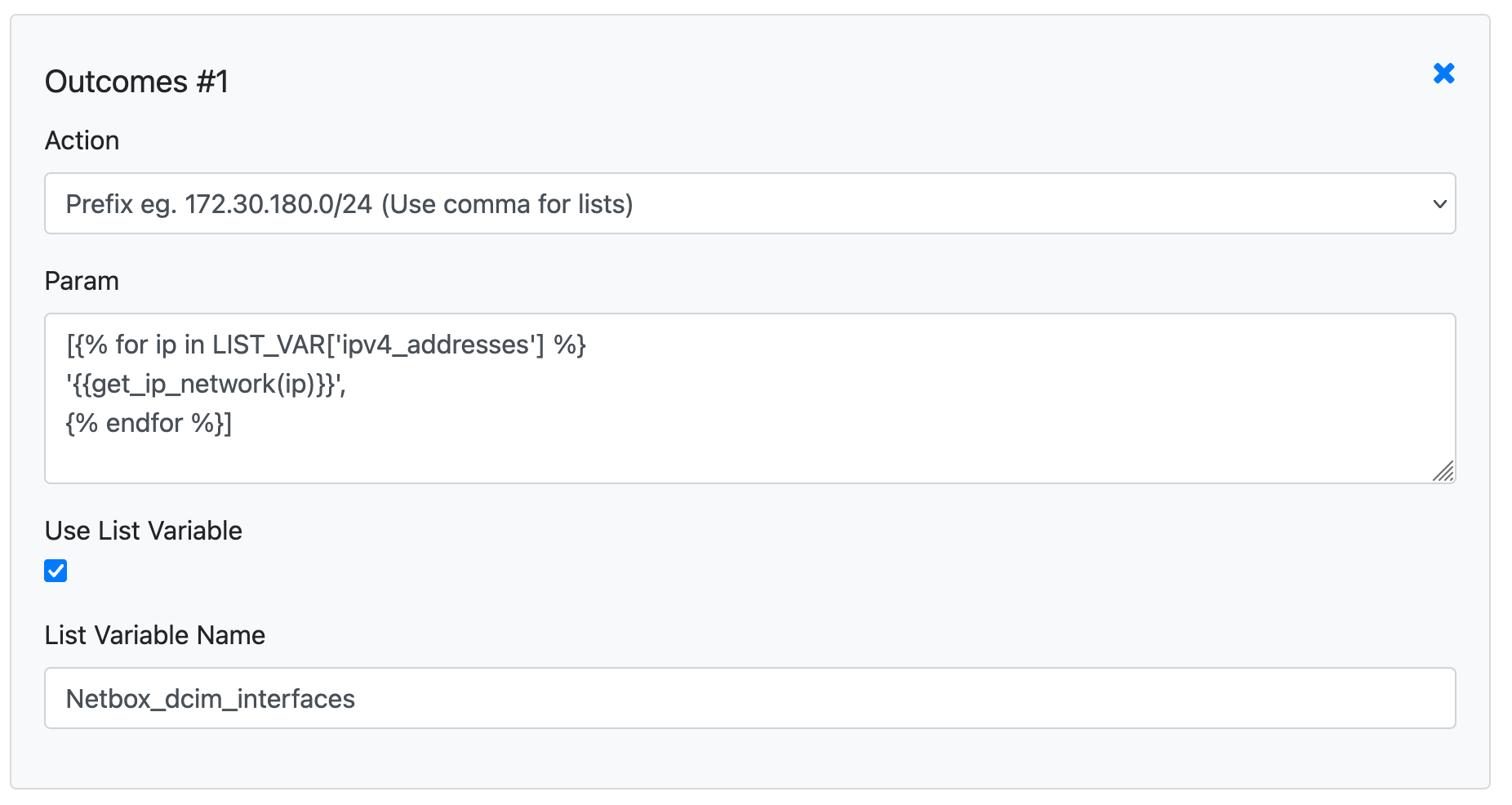Place cursor in 'Netbox_dcim_interfaces' text
This screenshot has height=805, width=1512.
(x=210, y=699)
